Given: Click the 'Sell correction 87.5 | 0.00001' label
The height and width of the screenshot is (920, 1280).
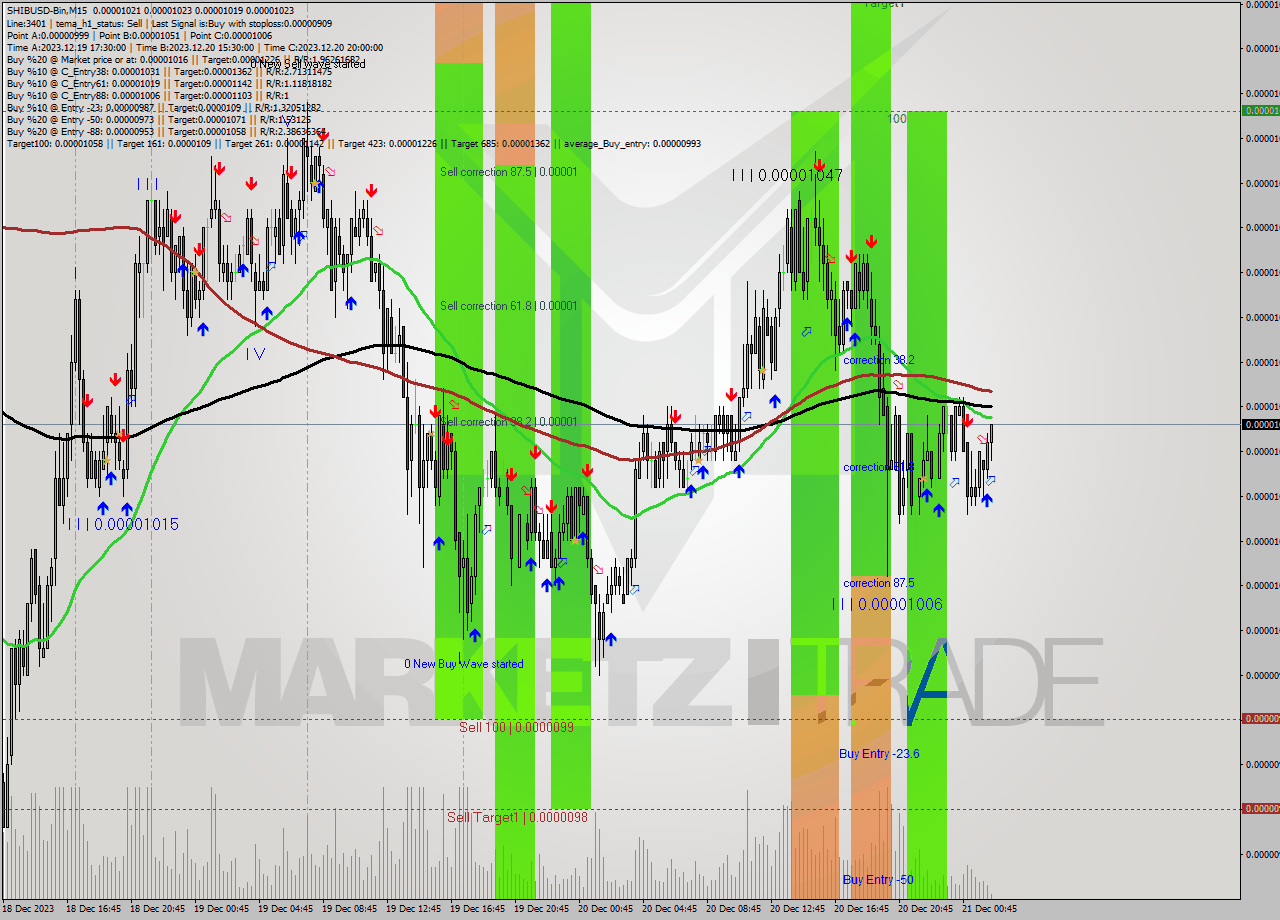Looking at the screenshot, I should point(509,172).
